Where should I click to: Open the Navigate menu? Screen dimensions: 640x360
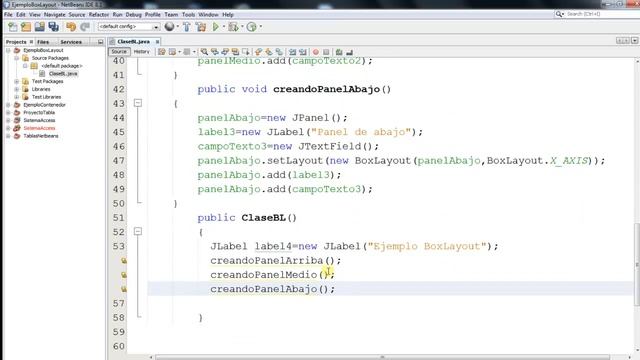(54, 14)
